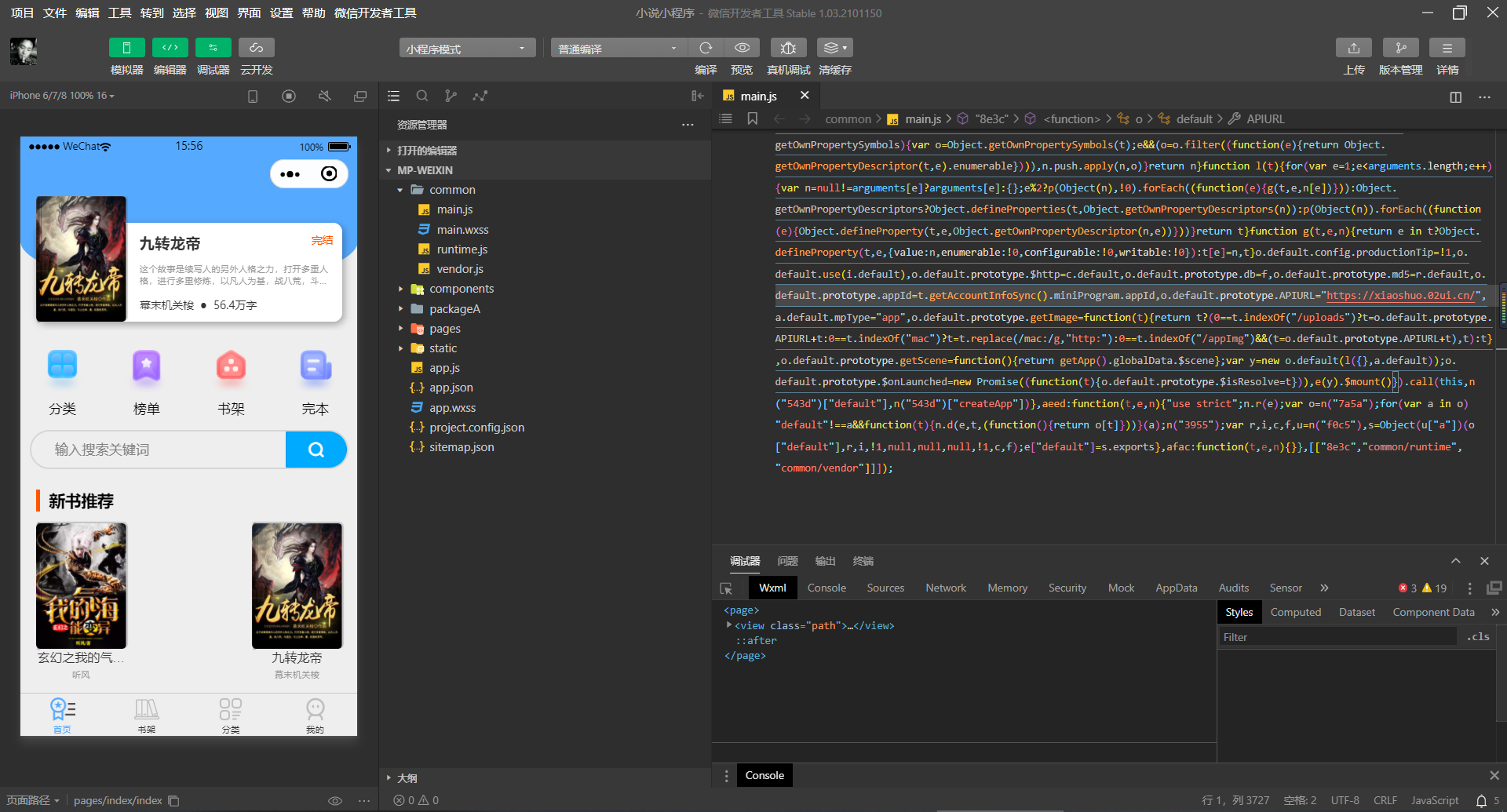Image resolution: width=1507 pixels, height=812 pixels.
Task: Open the iPhone 6/7/8 device dropdown
Action: pos(62,96)
